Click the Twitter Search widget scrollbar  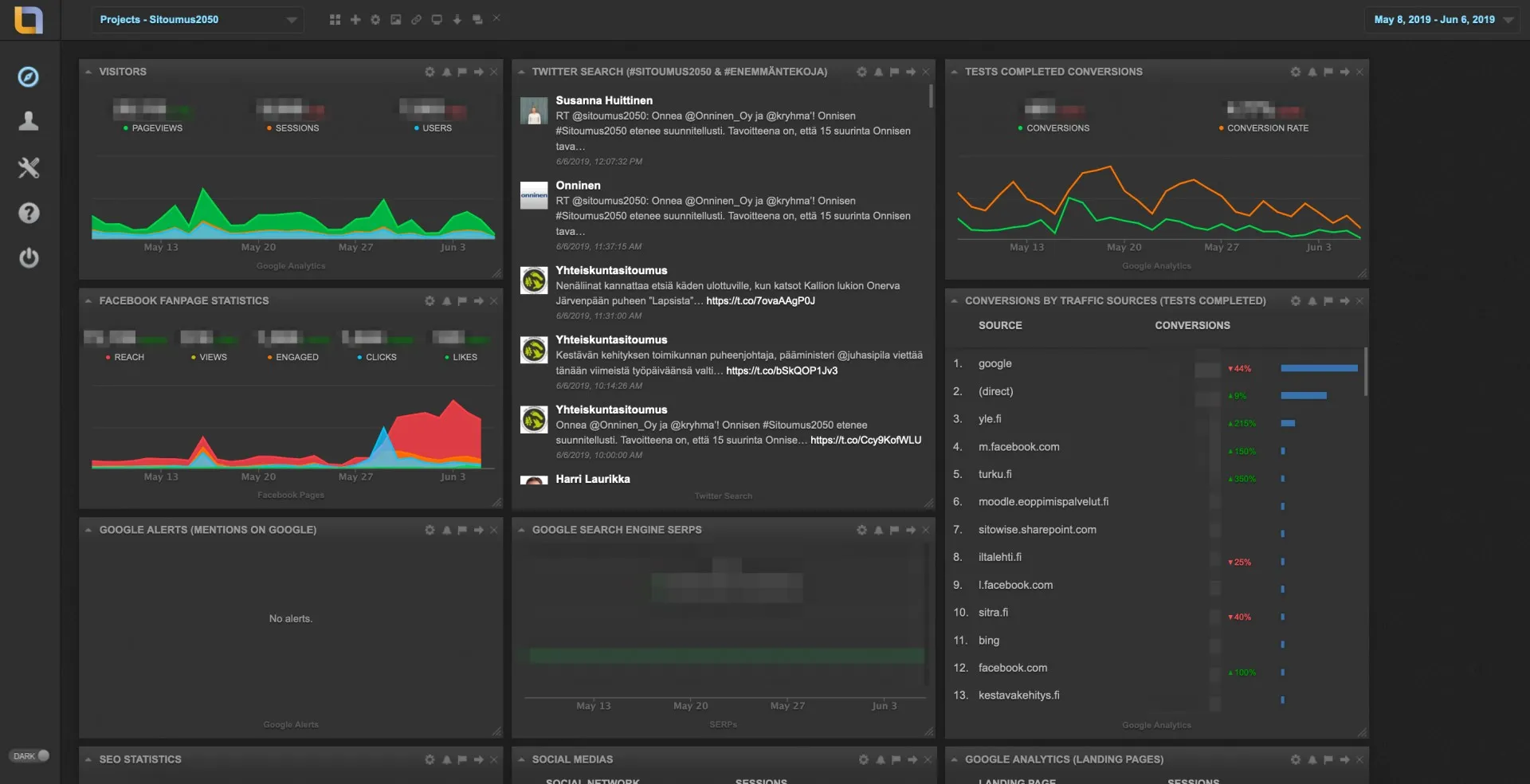tap(931, 96)
